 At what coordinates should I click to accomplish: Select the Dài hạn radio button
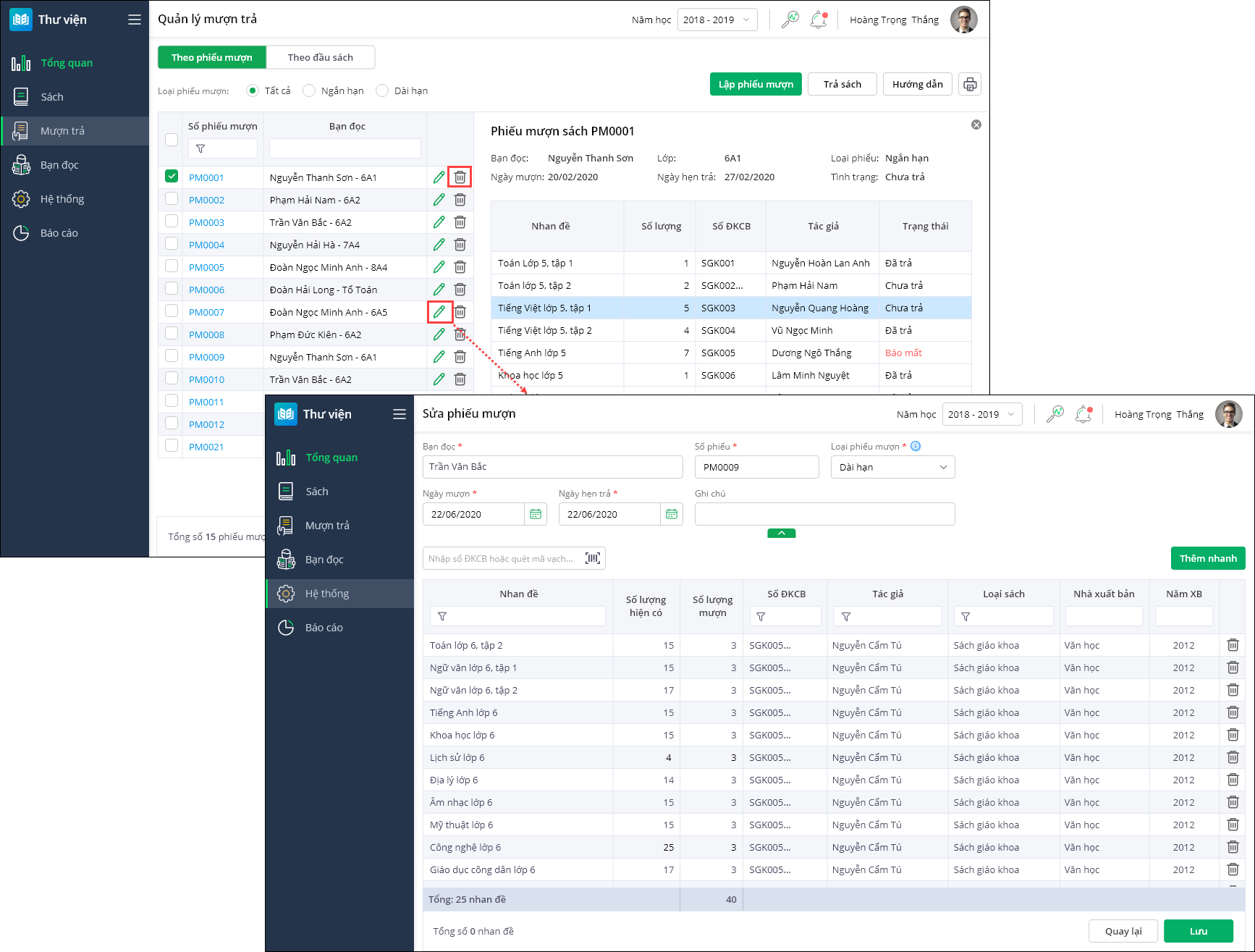click(x=382, y=90)
